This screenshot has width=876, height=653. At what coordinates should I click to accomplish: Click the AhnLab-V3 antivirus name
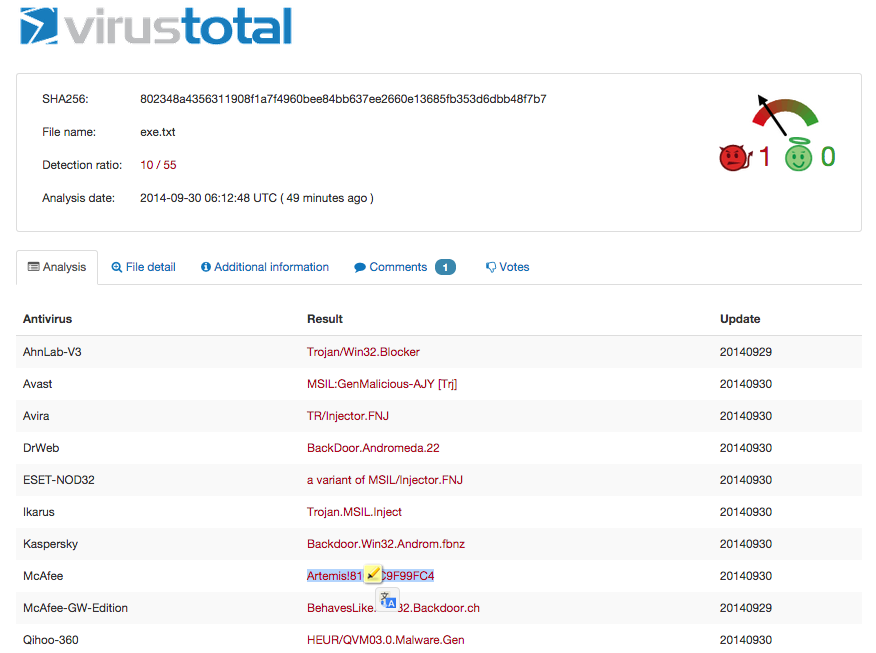tap(52, 352)
